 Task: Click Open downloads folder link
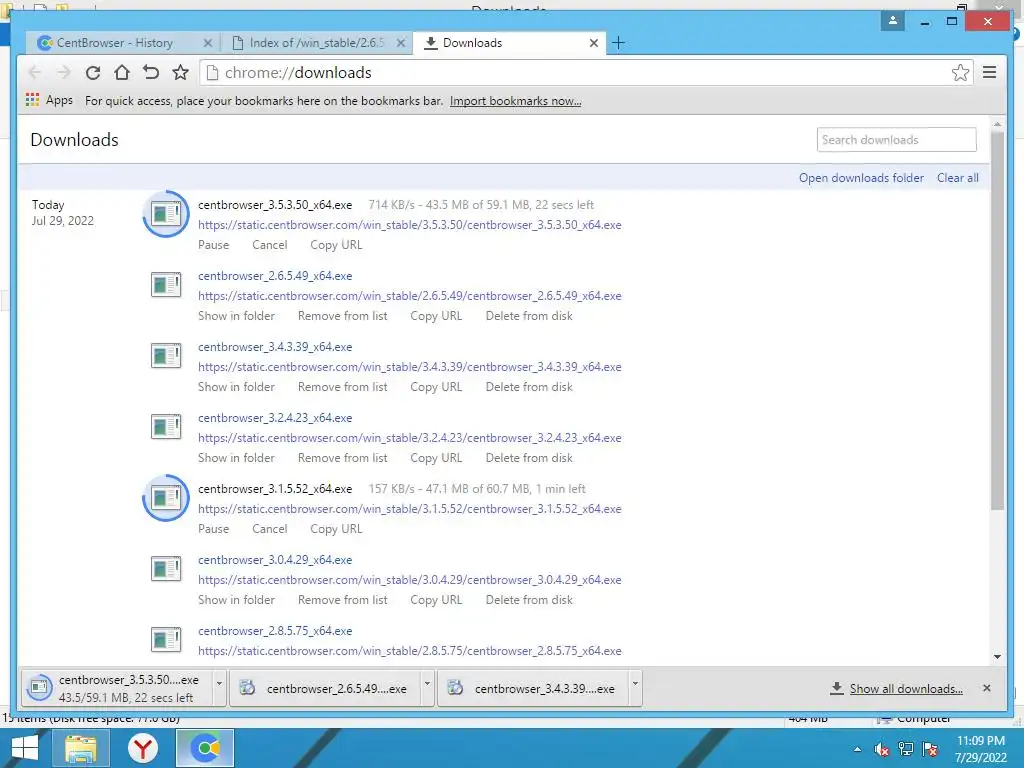click(861, 178)
